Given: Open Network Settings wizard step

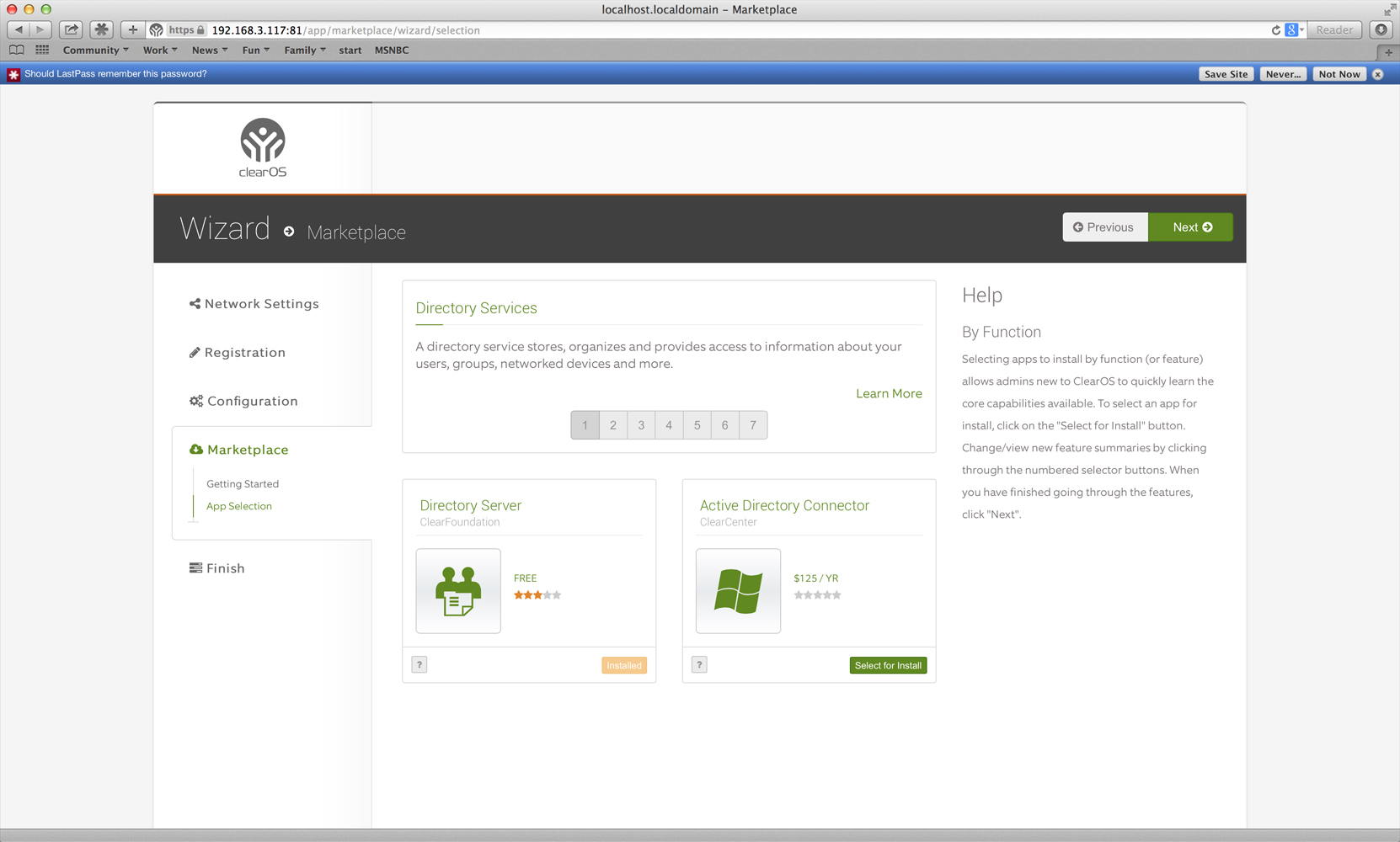Looking at the screenshot, I should tap(254, 304).
